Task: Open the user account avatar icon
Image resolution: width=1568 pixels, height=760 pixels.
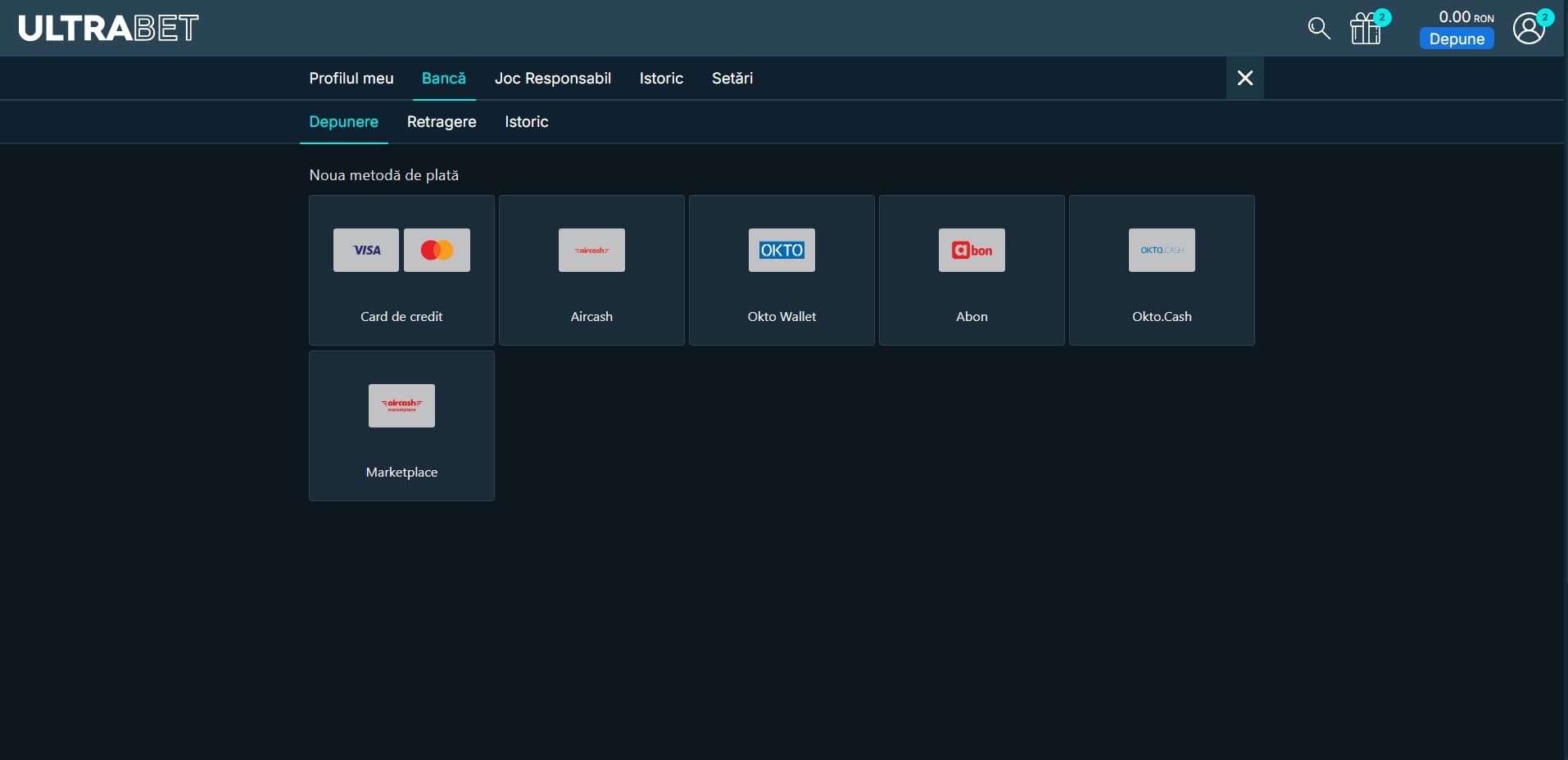Action: [1528, 29]
